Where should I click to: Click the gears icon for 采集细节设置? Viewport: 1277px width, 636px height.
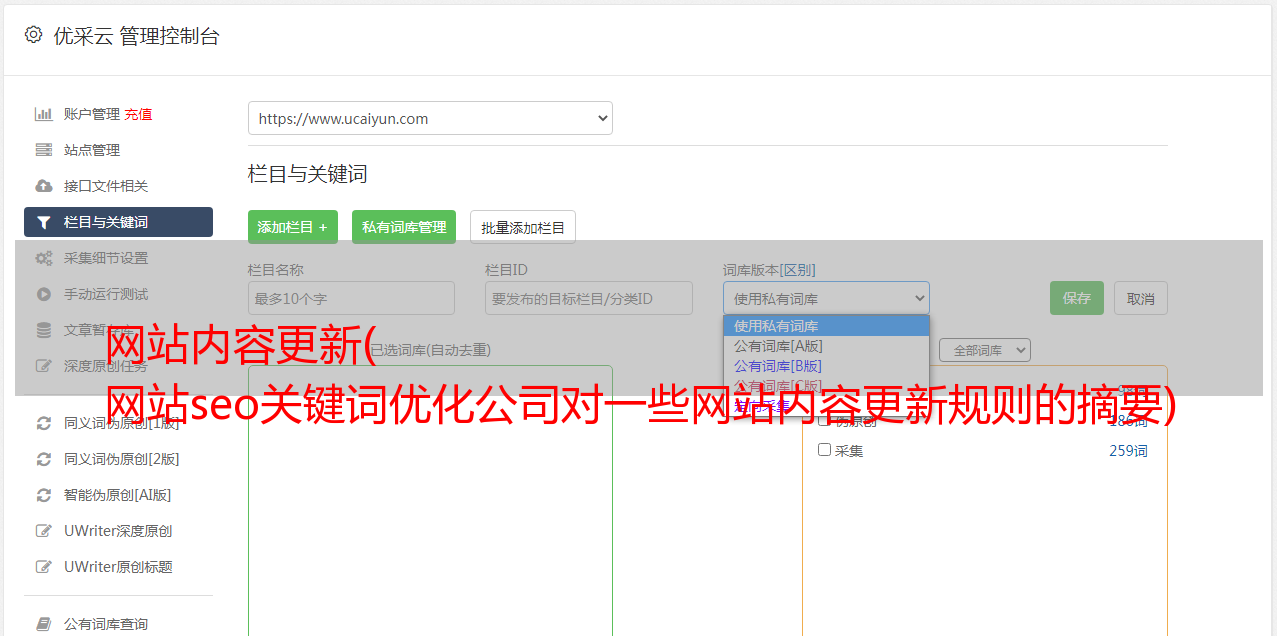point(43,258)
